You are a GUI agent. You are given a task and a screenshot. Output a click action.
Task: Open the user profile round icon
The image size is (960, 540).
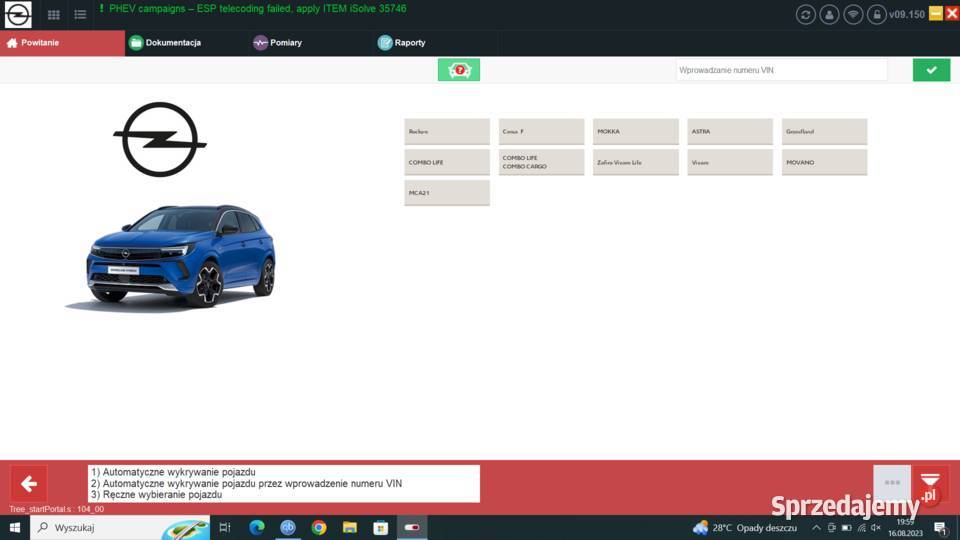[x=829, y=15]
